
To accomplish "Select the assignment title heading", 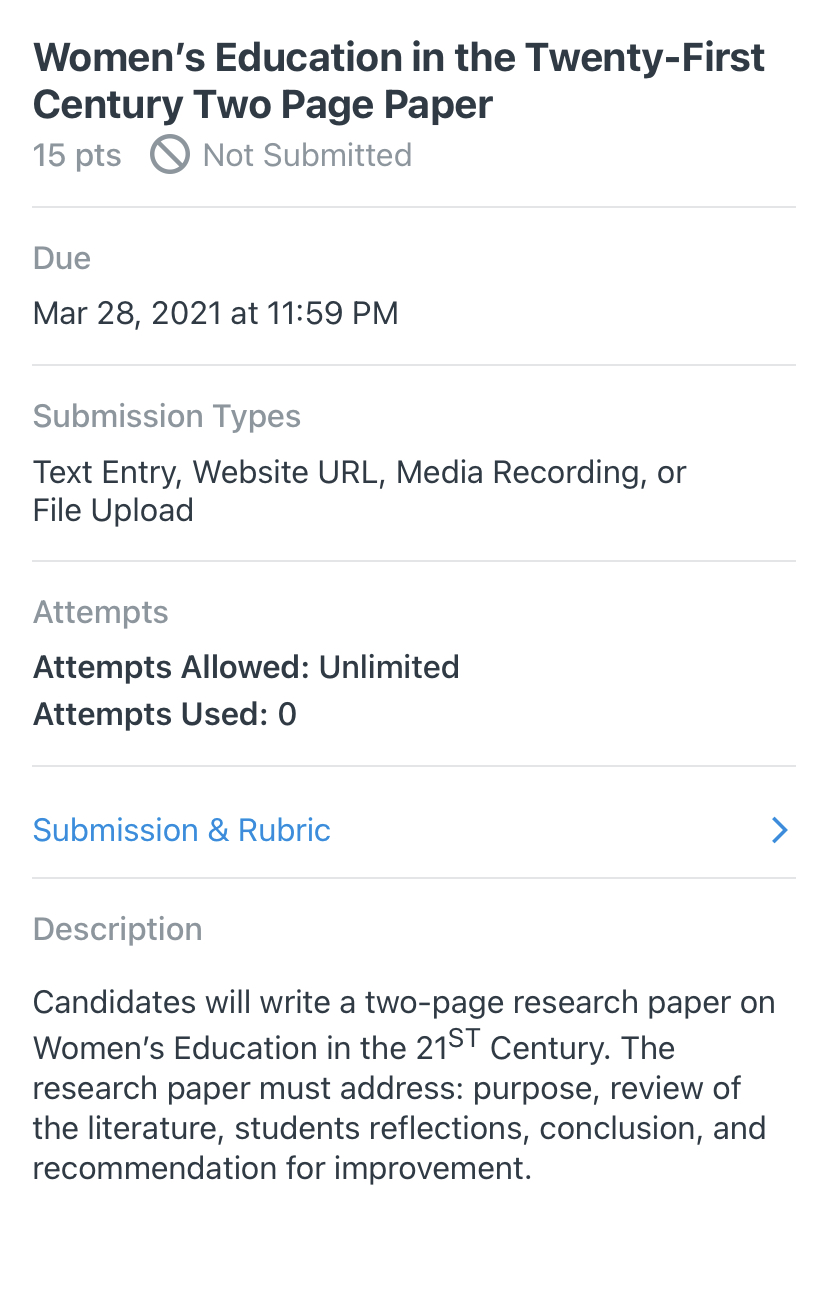I will tap(398, 80).
